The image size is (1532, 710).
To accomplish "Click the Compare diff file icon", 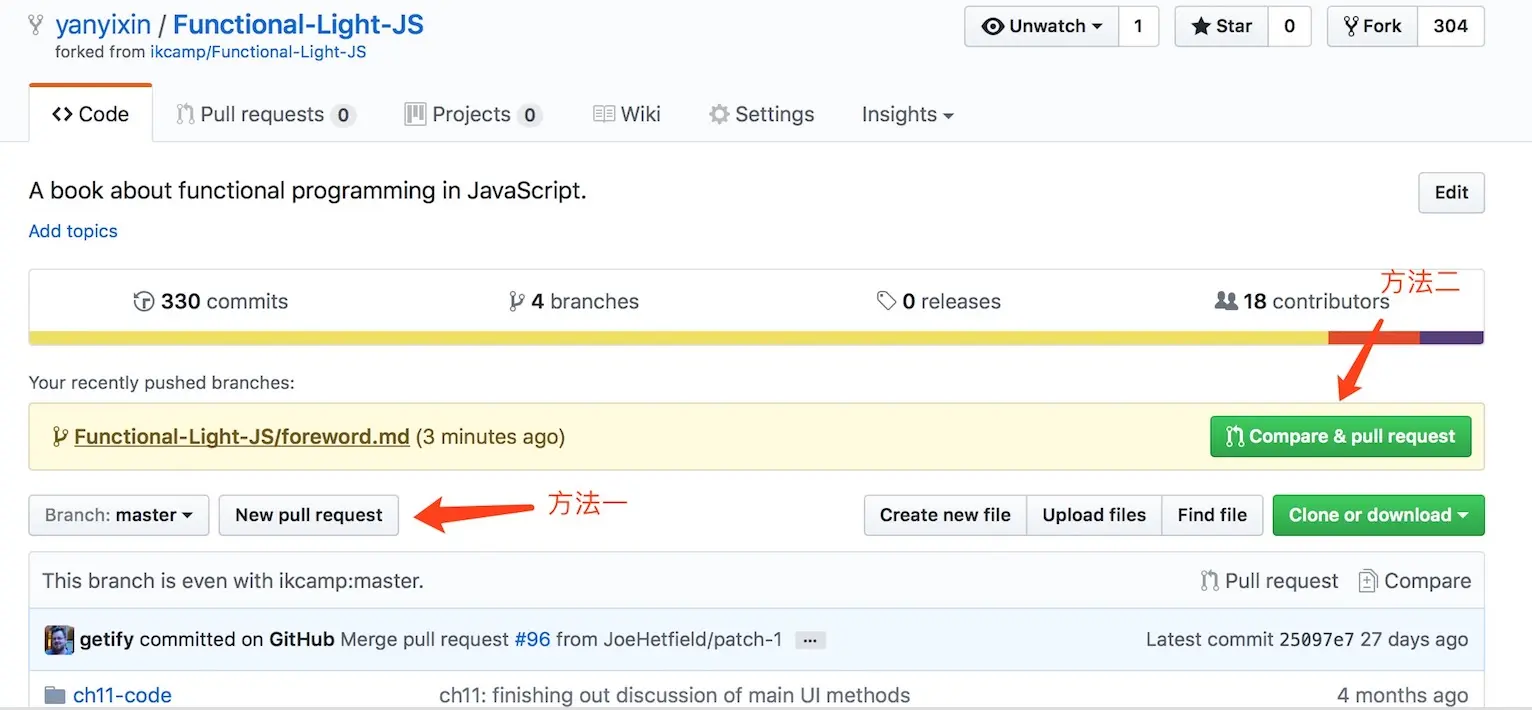I will [1368, 581].
